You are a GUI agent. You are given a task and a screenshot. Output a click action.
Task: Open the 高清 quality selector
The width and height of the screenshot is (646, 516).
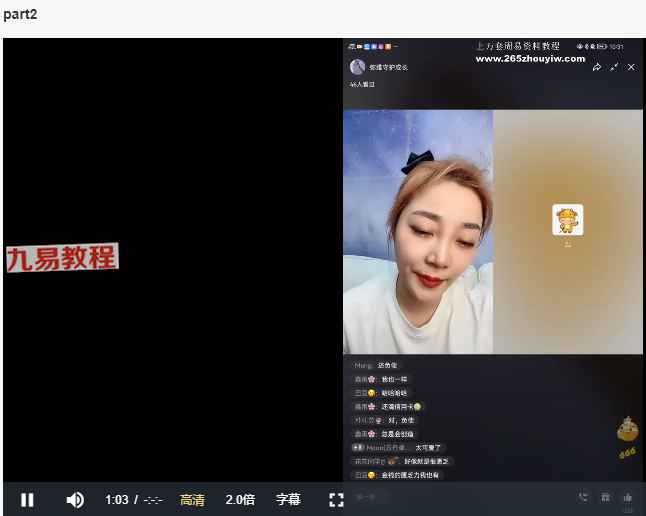coord(192,500)
